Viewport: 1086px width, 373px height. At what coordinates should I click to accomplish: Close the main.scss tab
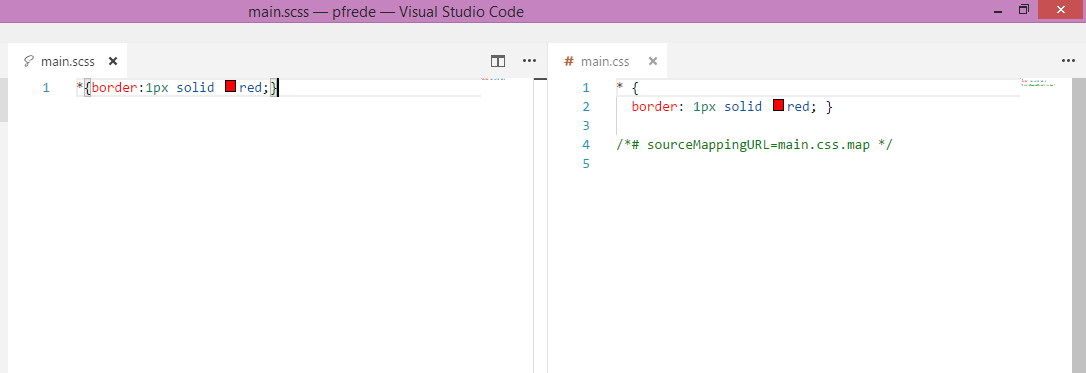(114, 61)
